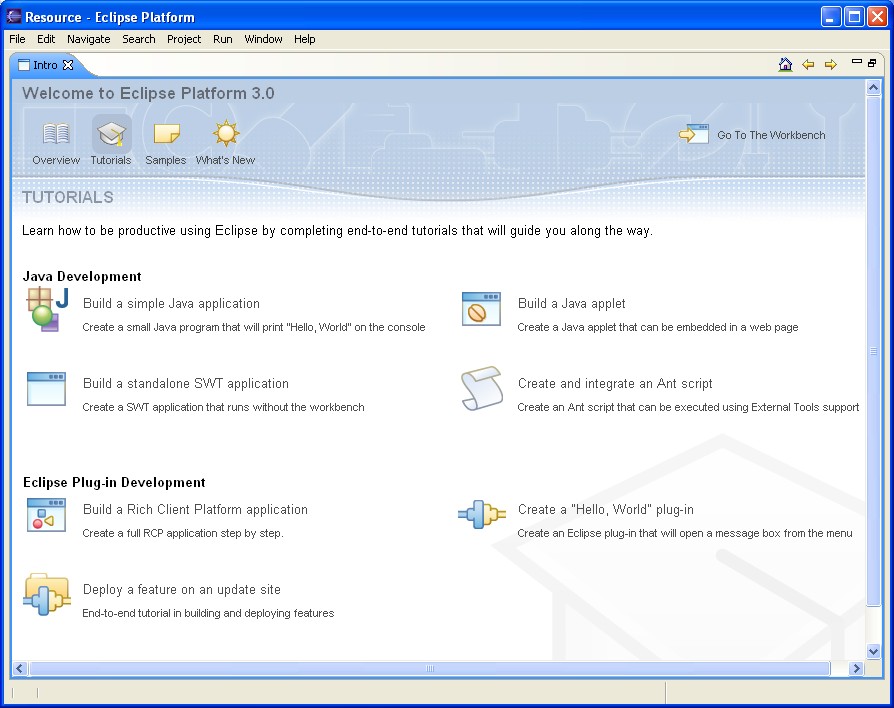Click the Rich Client Platform application icon
894x708 pixels.
pos(46,515)
